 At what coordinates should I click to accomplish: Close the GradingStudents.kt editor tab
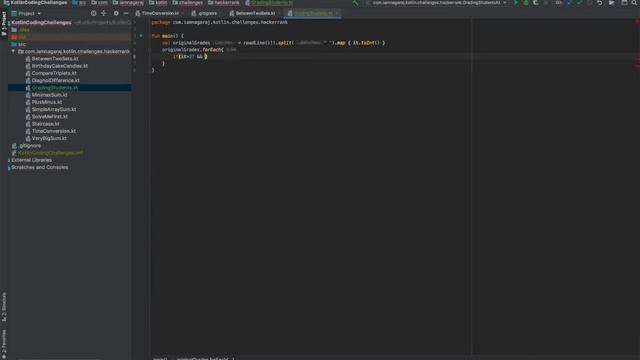tap(337, 13)
